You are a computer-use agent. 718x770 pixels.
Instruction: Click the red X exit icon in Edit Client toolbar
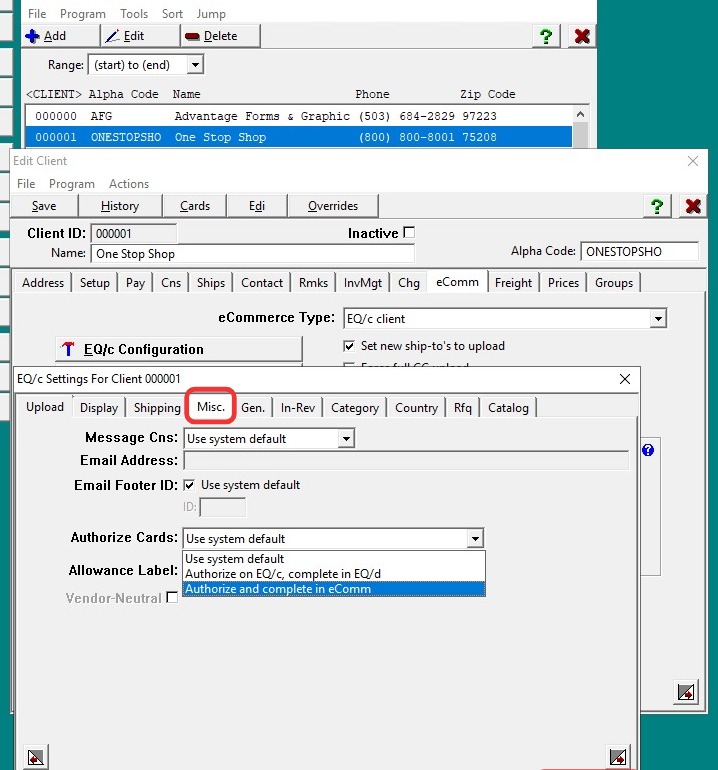click(693, 206)
